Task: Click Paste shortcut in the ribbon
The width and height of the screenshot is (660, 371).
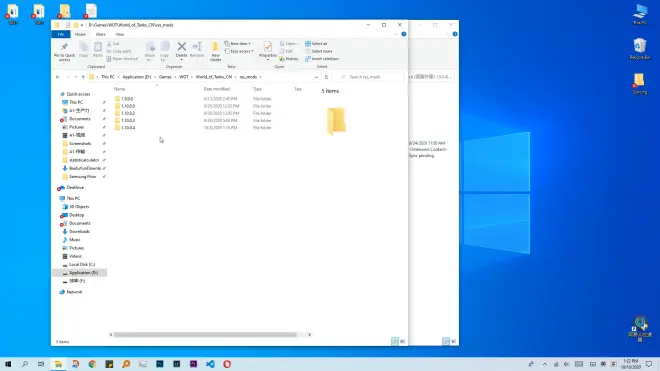Action: [x=122, y=59]
